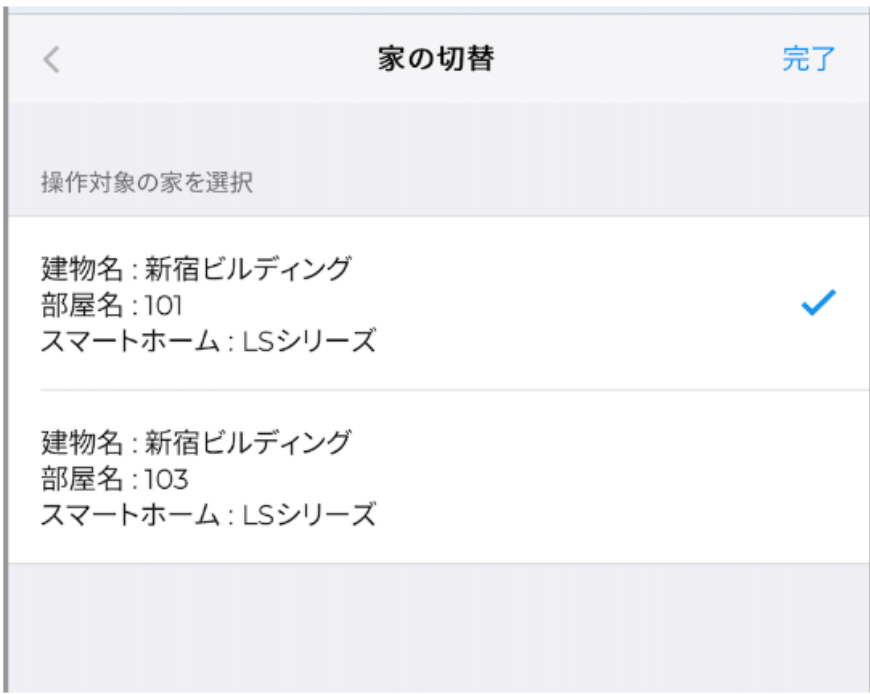Click the 部屋名 : 101 text line

click(114, 305)
